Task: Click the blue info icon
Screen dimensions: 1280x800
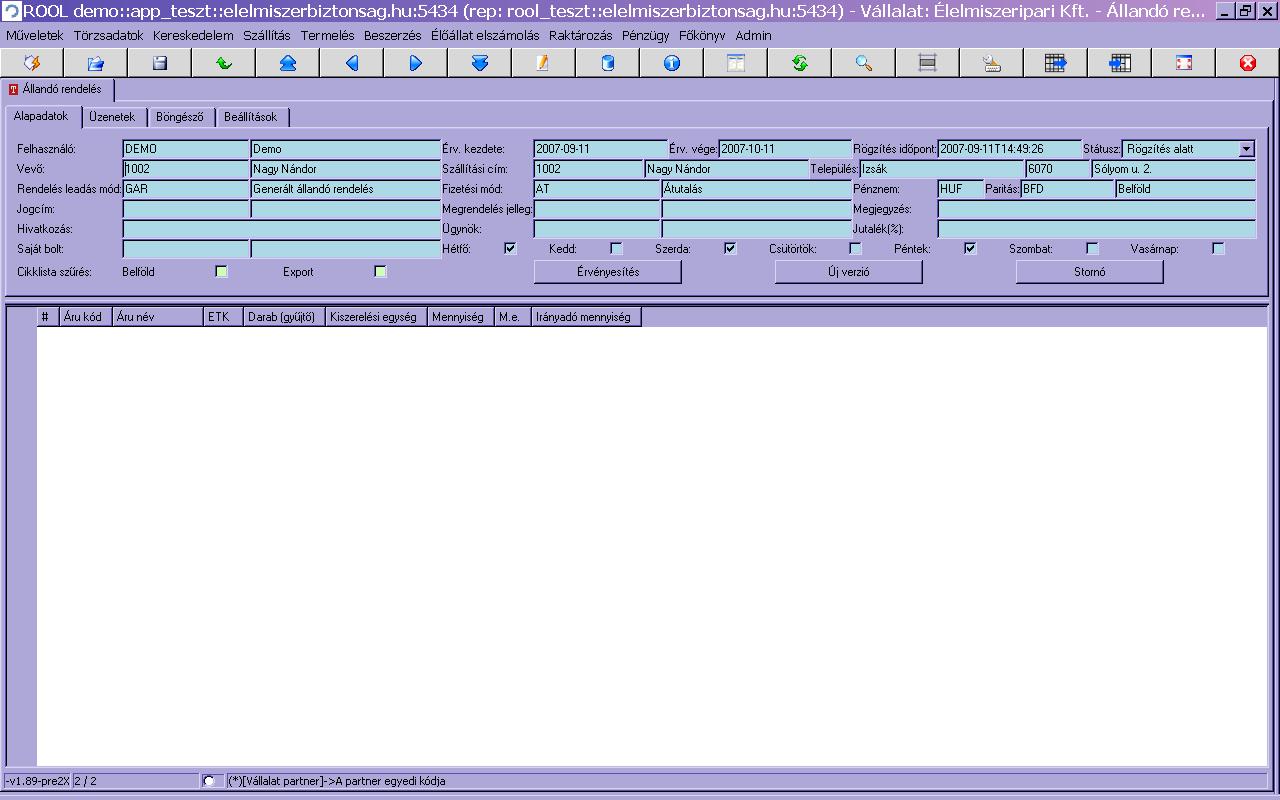Action: (672, 63)
